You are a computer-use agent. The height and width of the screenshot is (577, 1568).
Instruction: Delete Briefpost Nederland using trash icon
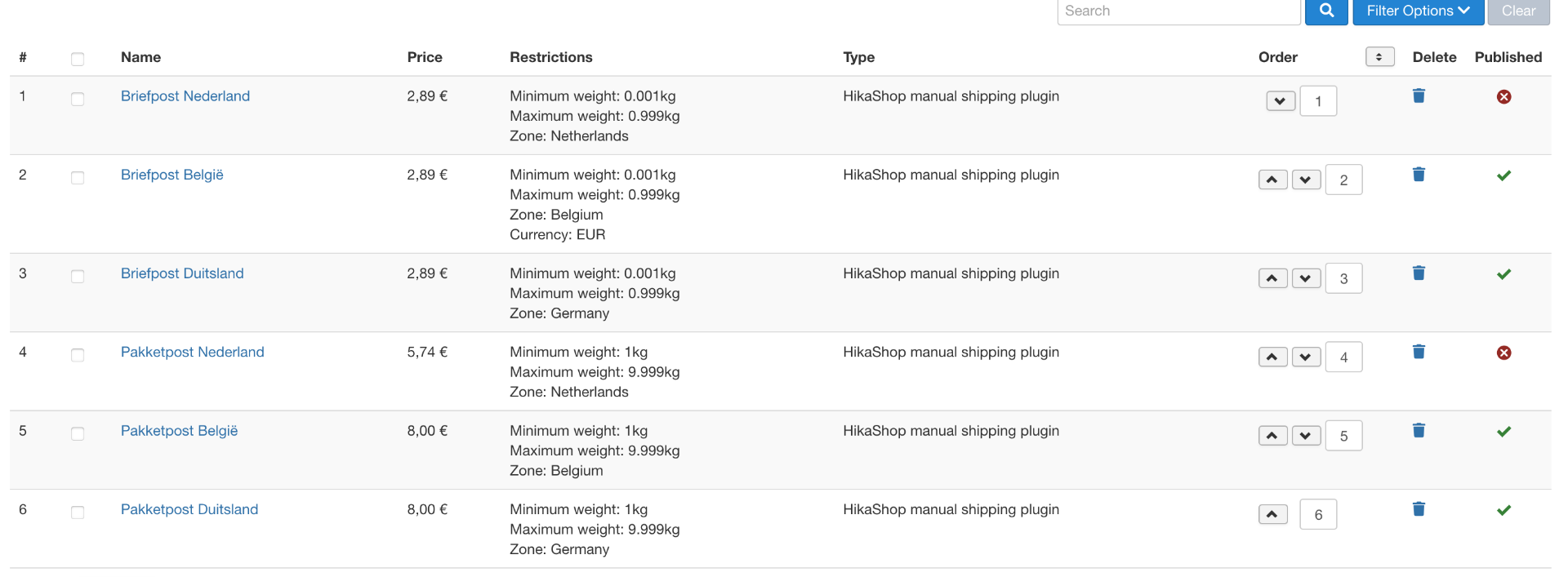(1419, 96)
